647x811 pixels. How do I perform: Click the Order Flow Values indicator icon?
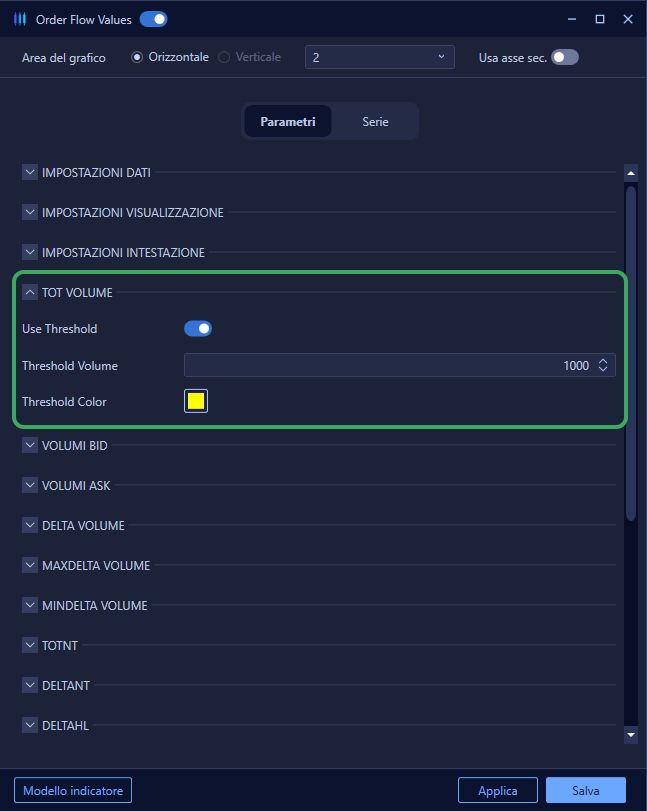click(20, 20)
